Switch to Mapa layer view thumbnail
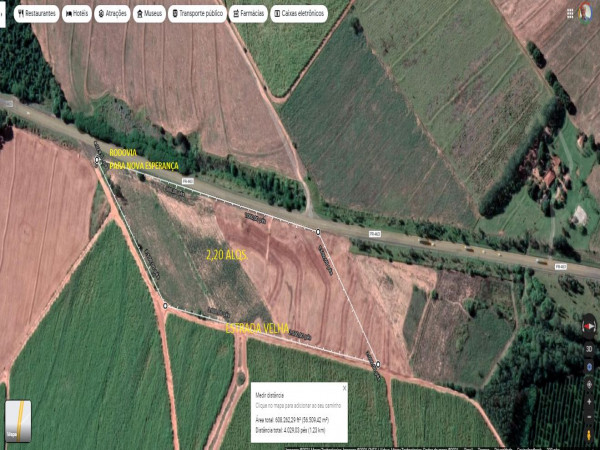This screenshot has height=450, width=600. click(18, 420)
